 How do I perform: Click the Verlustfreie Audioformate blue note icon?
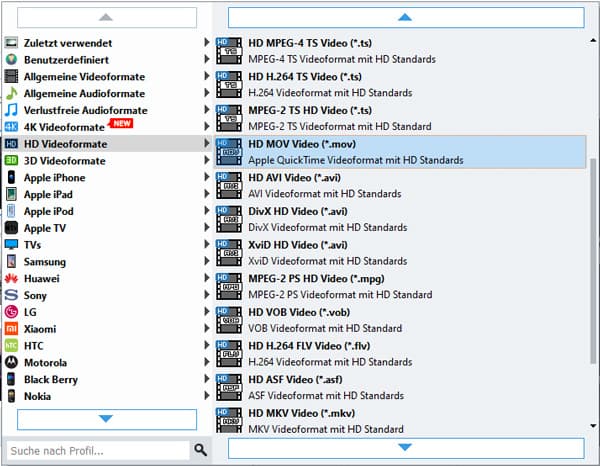click(x=11, y=110)
